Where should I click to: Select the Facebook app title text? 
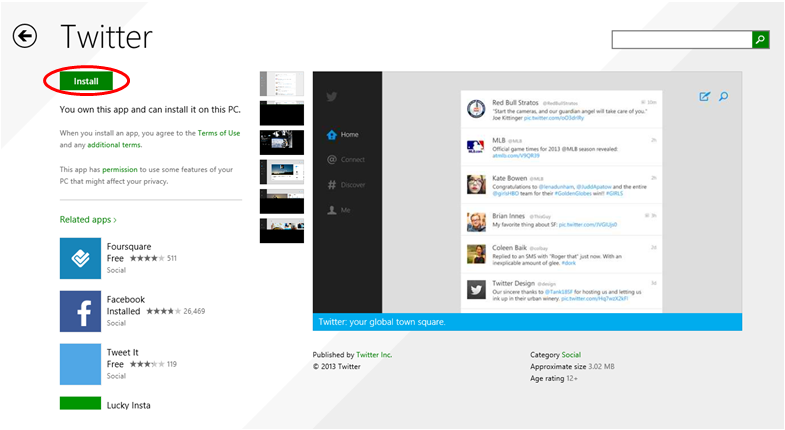point(126,299)
